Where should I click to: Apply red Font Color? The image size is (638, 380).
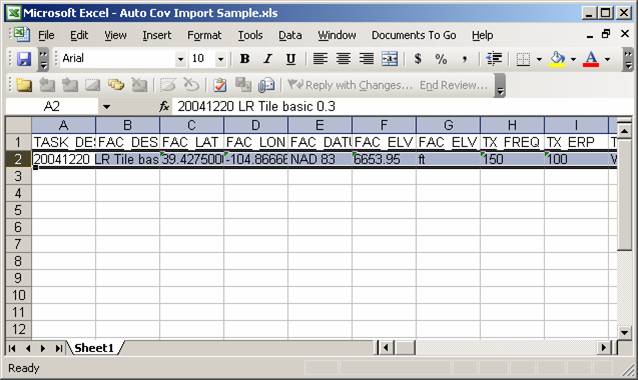(591, 59)
